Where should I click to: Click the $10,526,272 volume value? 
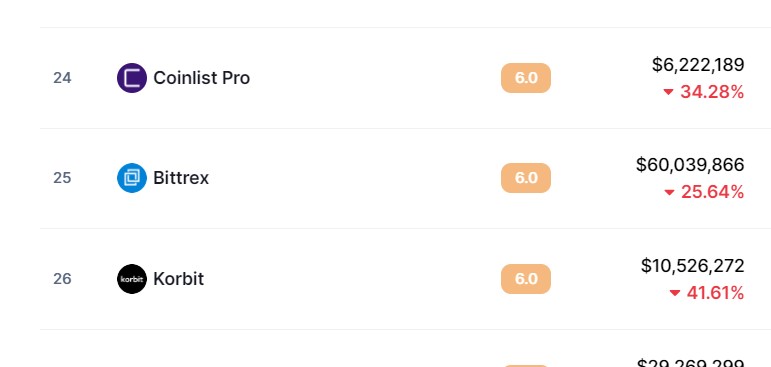tap(692, 266)
